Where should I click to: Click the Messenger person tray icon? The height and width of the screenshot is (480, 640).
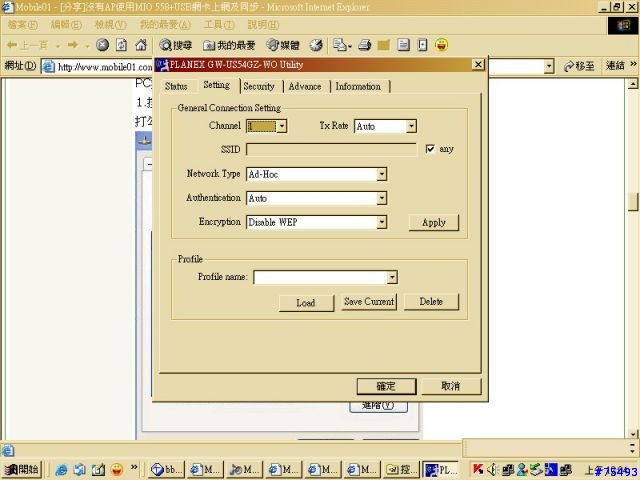pos(522,470)
